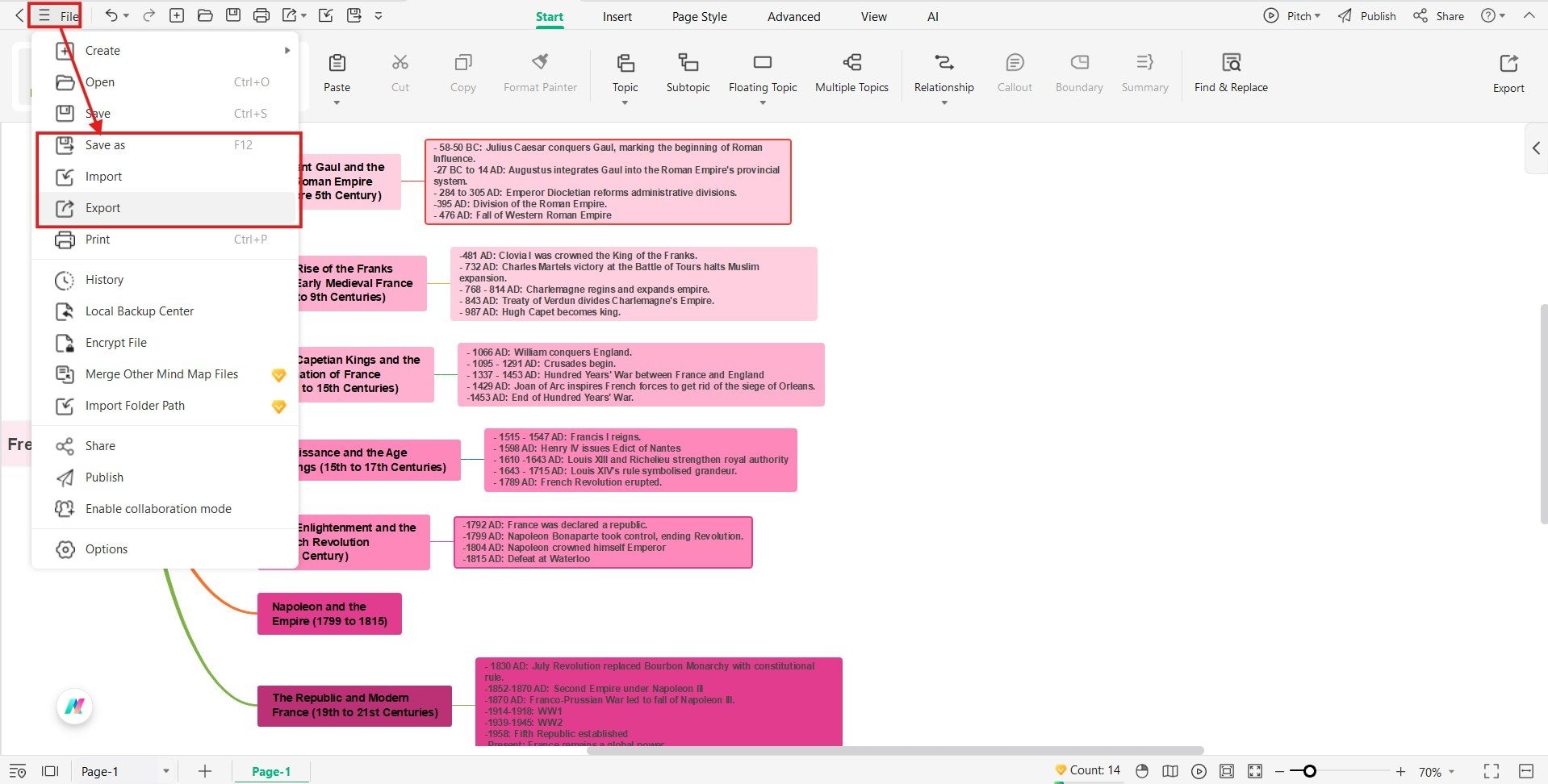Add a Callout to a topic
This screenshot has height=784, width=1548.
1014,73
